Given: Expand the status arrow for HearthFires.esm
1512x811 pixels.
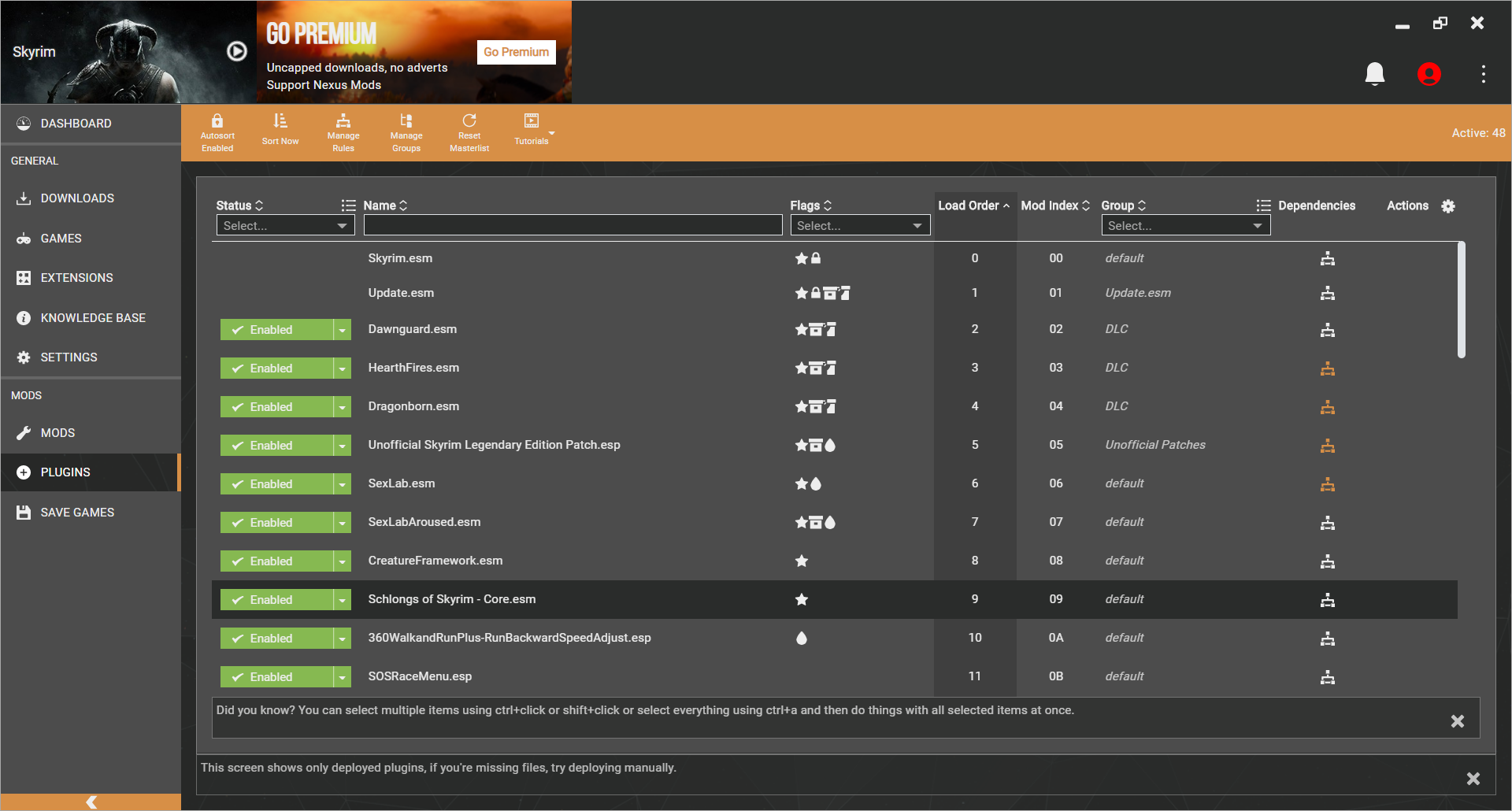Looking at the screenshot, I should (343, 368).
